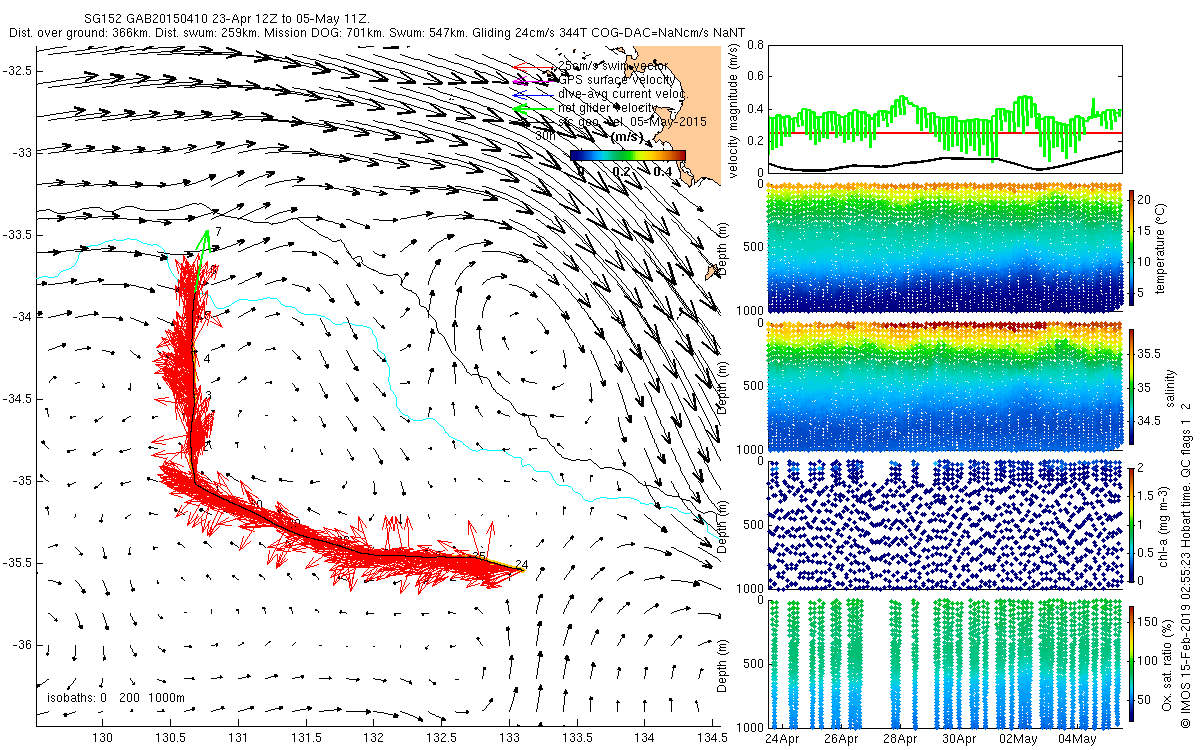The image size is (1200, 750).
Task: Click the '20' tick on temperature colorbar
Action: pos(1146,199)
